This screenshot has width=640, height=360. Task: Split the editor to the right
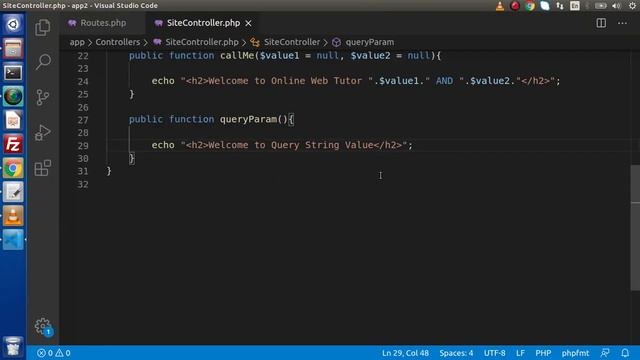click(601, 23)
